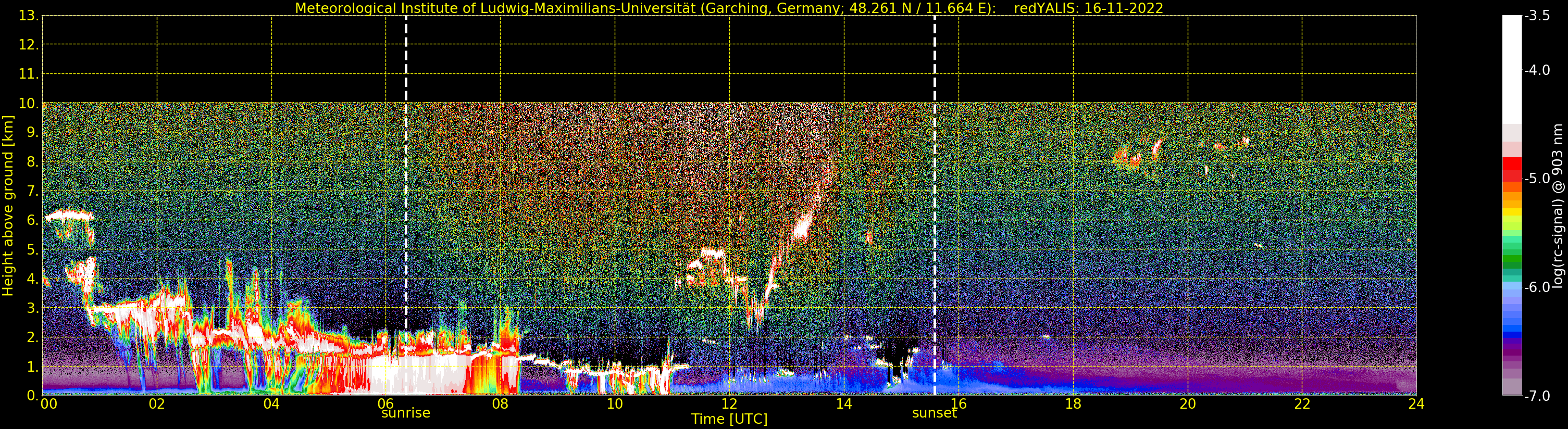This screenshot has height=429, width=1568.
Task: Click the '3.' height axis tick
Action: (32, 308)
